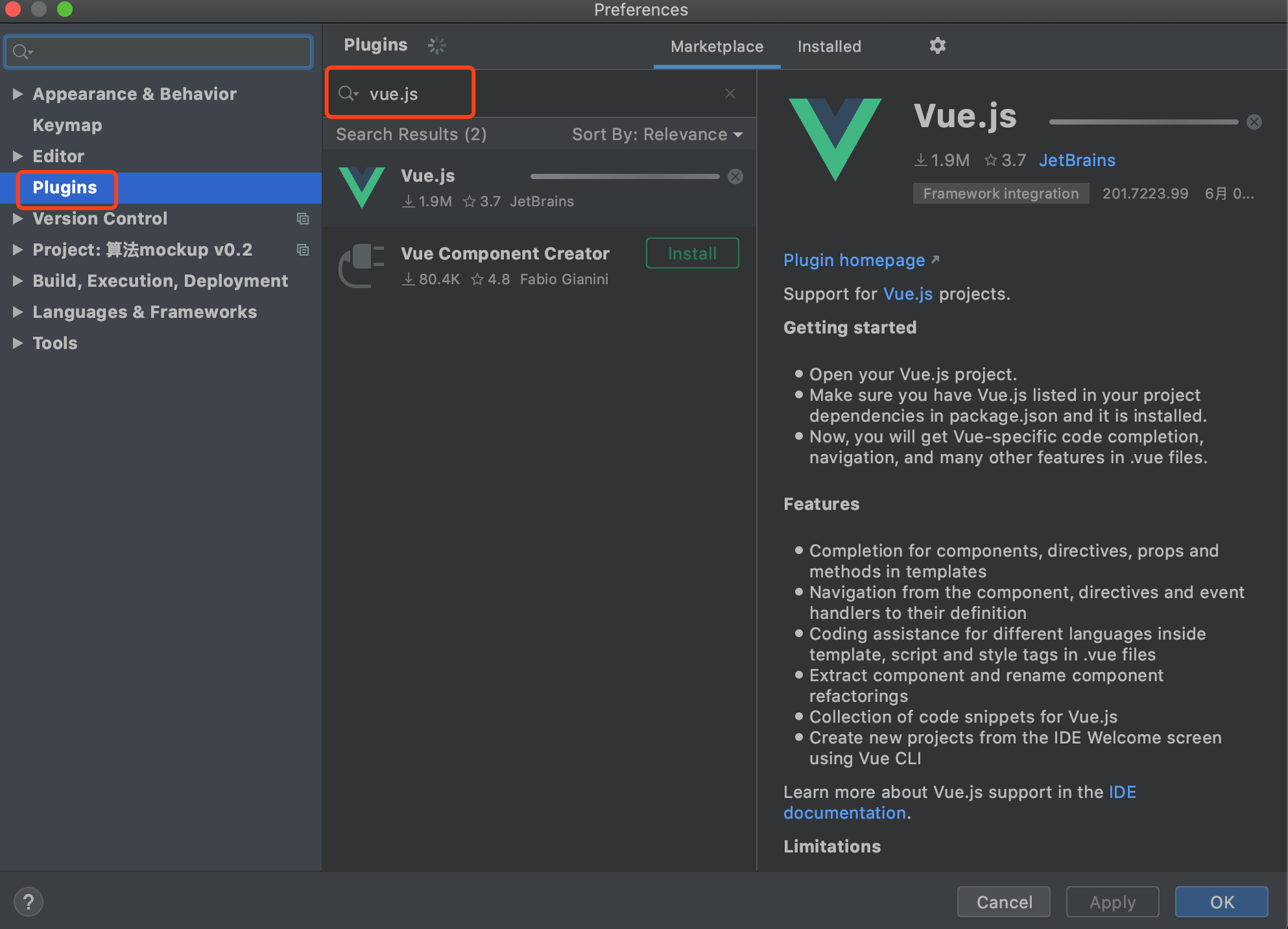Image resolution: width=1288 pixels, height=929 pixels.
Task: Click the Vue.js logo in search results
Action: (363, 188)
